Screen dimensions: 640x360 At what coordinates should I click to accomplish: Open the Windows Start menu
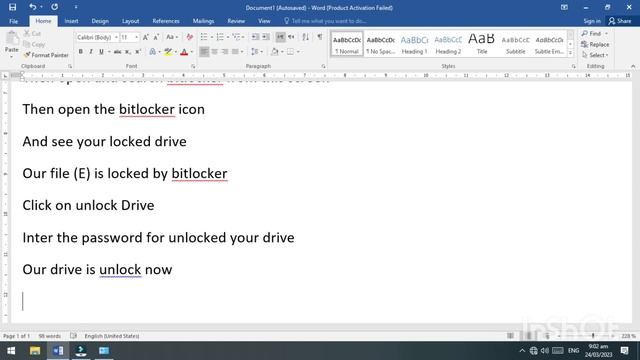click(x=11, y=351)
